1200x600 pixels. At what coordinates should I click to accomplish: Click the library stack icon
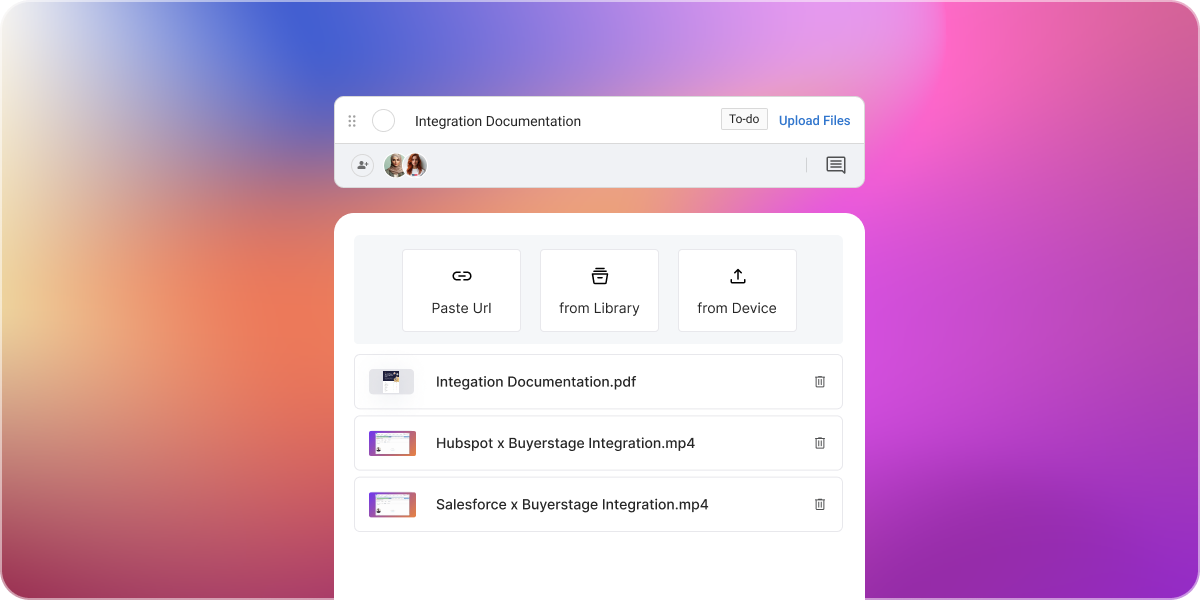tap(599, 276)
